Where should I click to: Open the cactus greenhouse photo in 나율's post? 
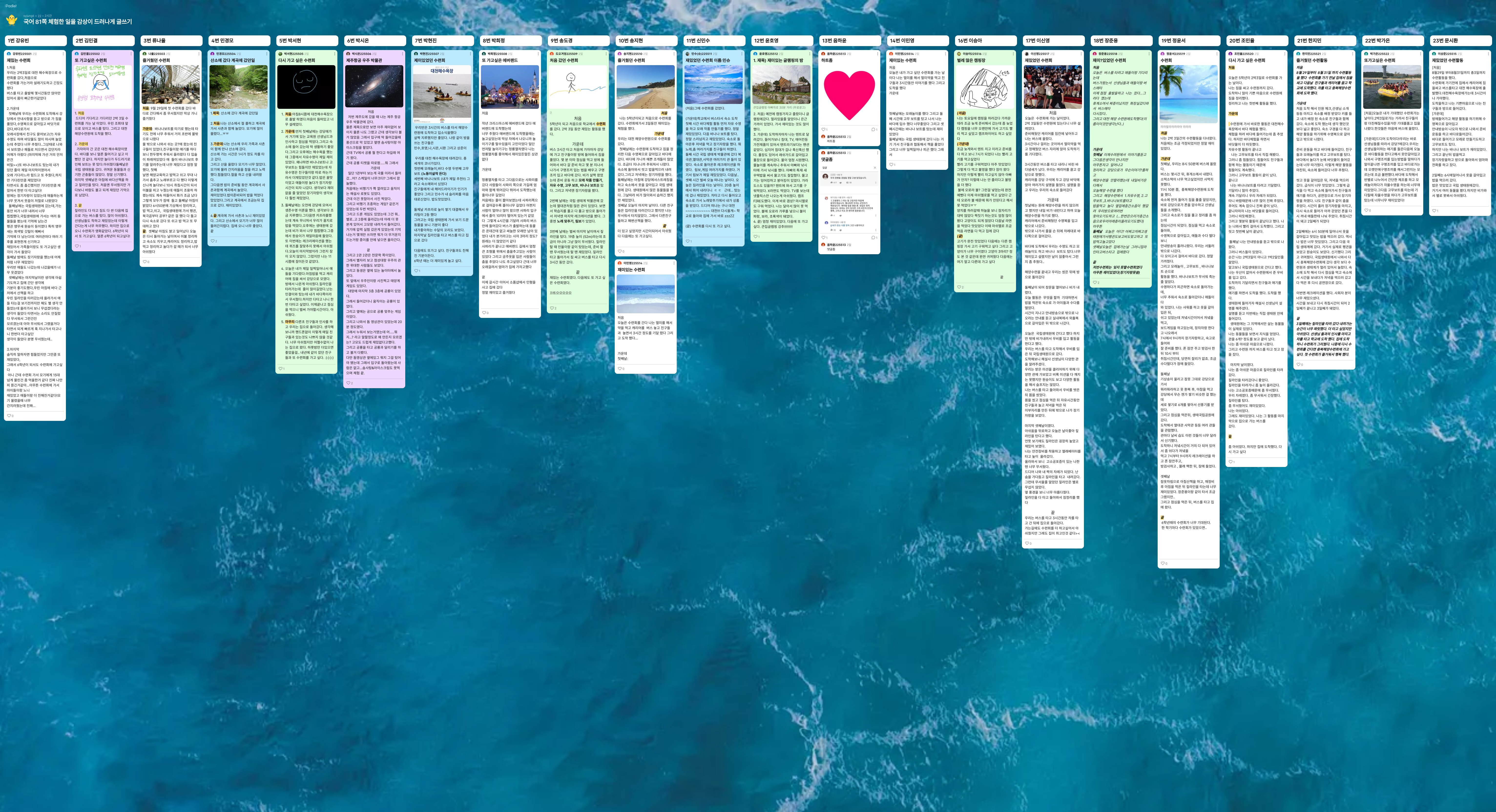coord(170,84)
